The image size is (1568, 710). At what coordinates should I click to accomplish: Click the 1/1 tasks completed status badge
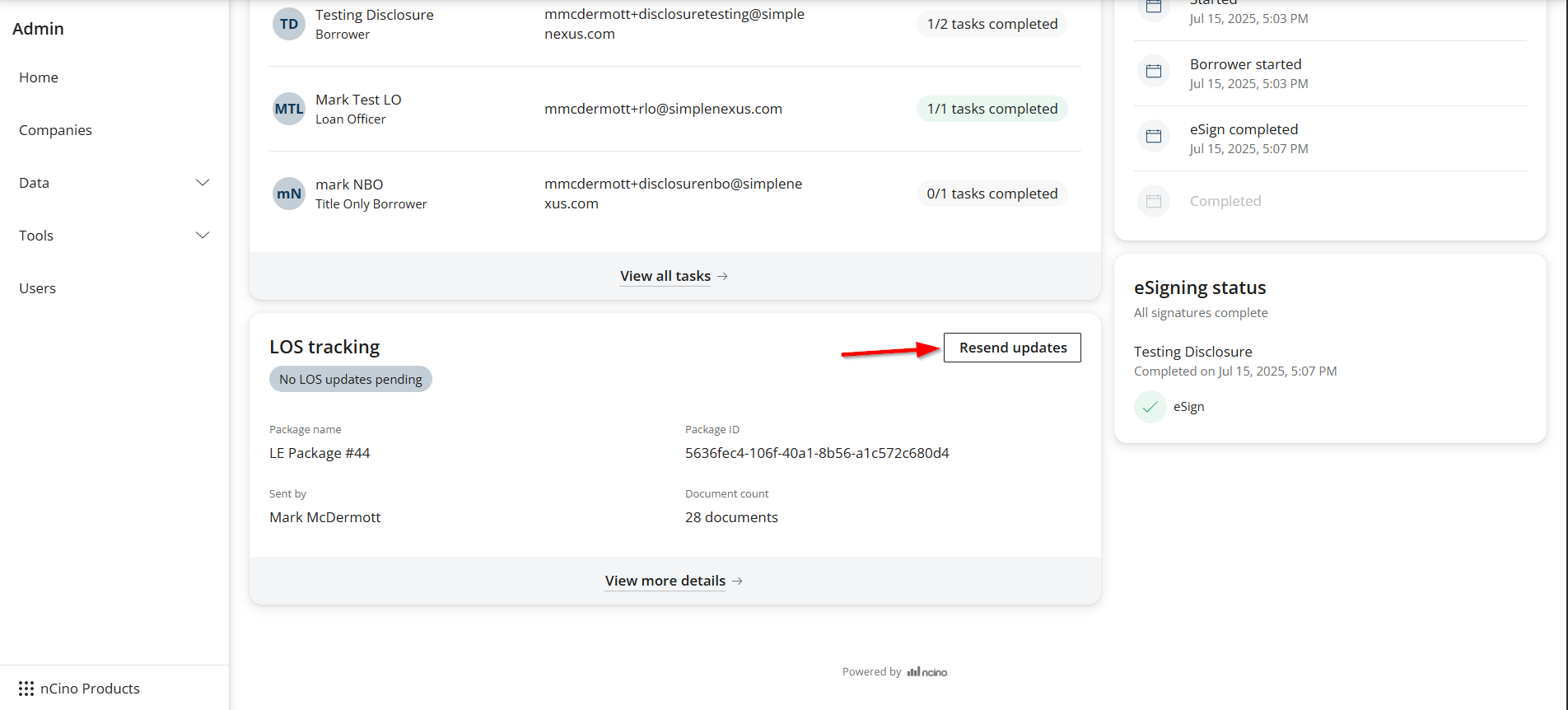point(992,109)
